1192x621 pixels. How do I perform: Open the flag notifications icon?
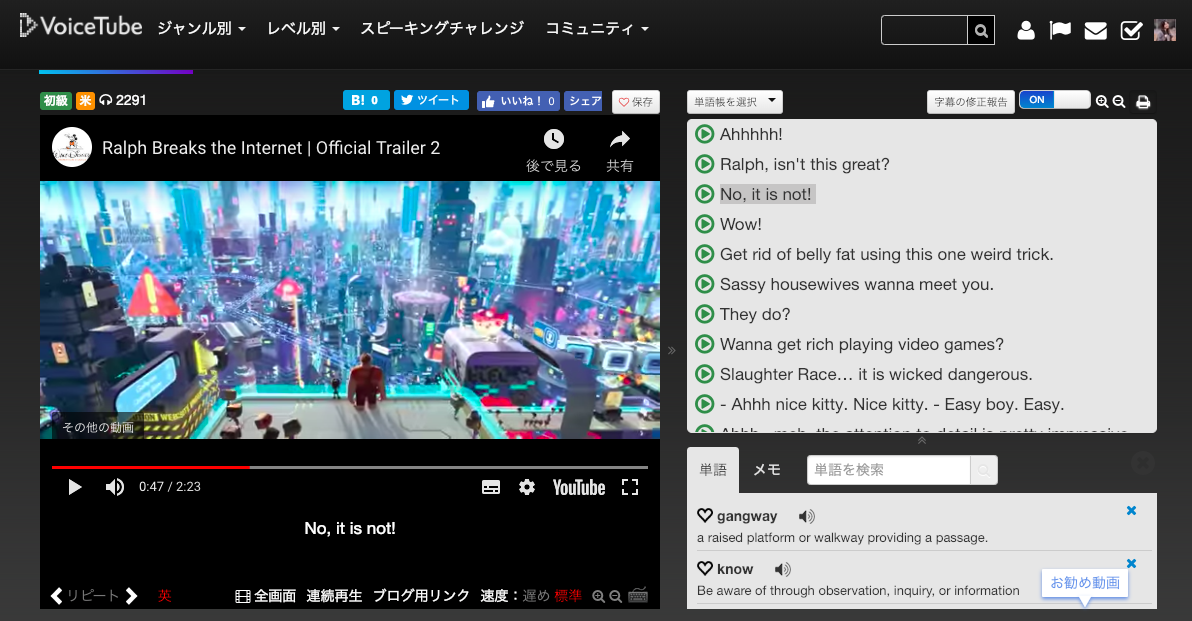click(x=1060, y=30)
